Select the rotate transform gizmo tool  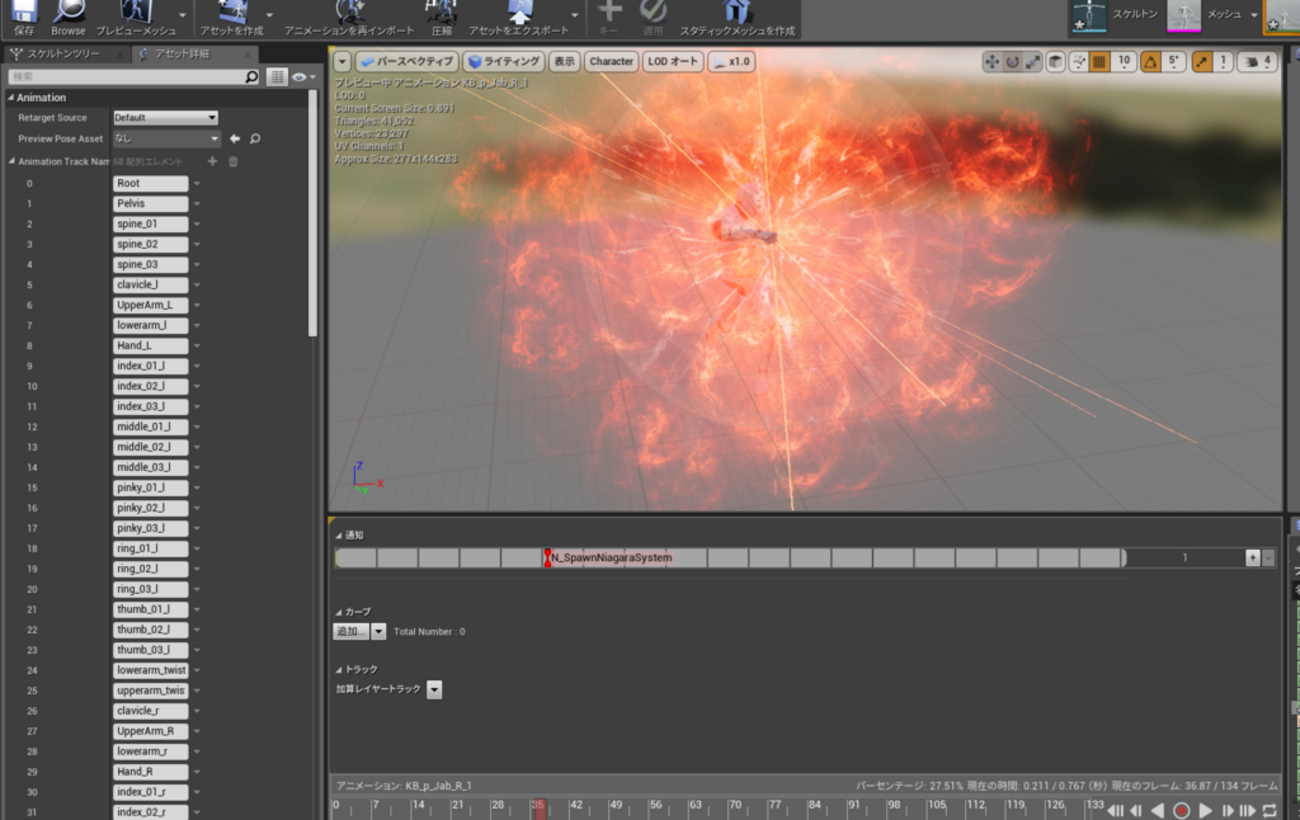tap(1012, 62)
